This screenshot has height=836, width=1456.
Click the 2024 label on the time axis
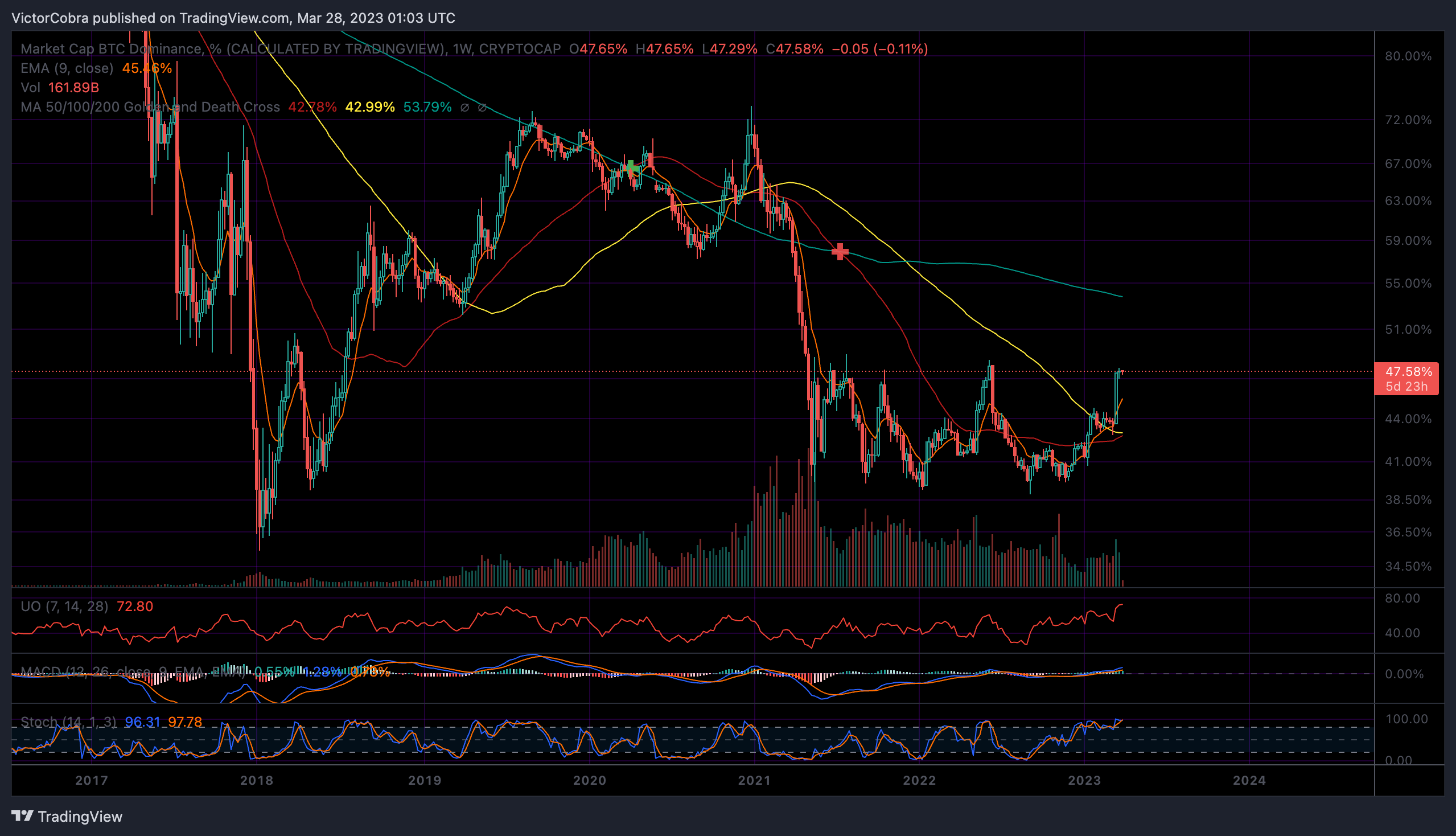1249,781
